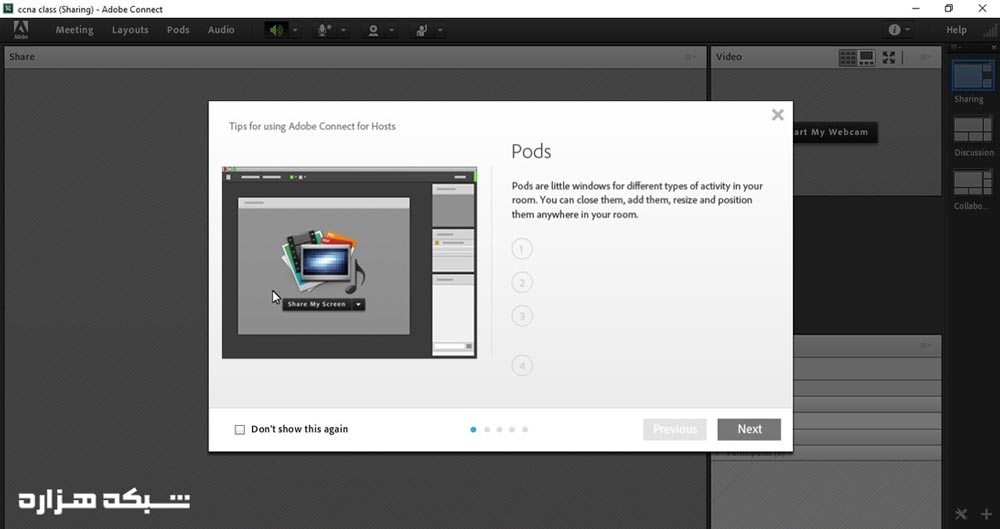
Task: Click the Adobe logo icon
Action: click(x=21, y=30)
